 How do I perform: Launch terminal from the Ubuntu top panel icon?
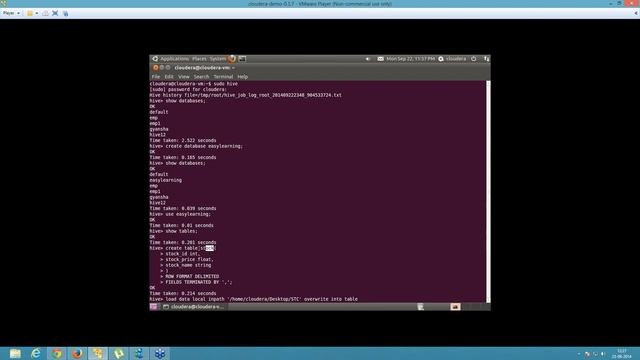point(242,59)
